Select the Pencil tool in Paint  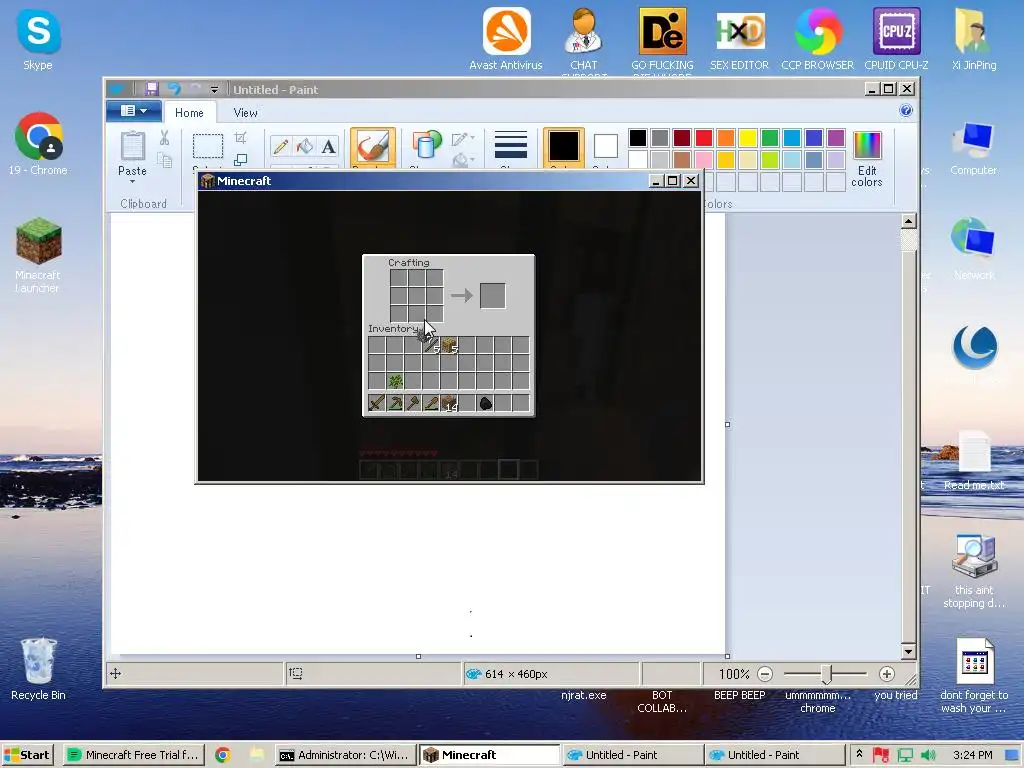[281, 146]
